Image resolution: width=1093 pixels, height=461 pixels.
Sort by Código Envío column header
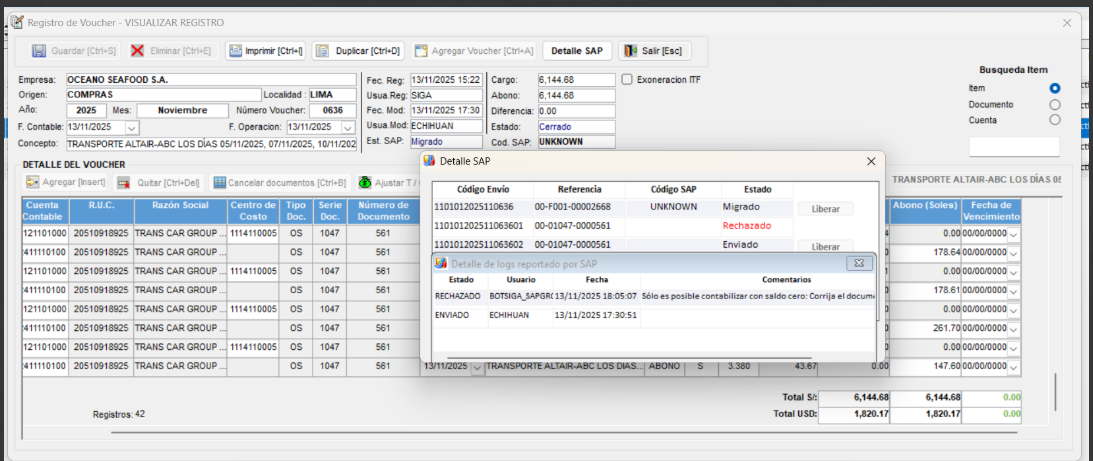coord(482,189)
